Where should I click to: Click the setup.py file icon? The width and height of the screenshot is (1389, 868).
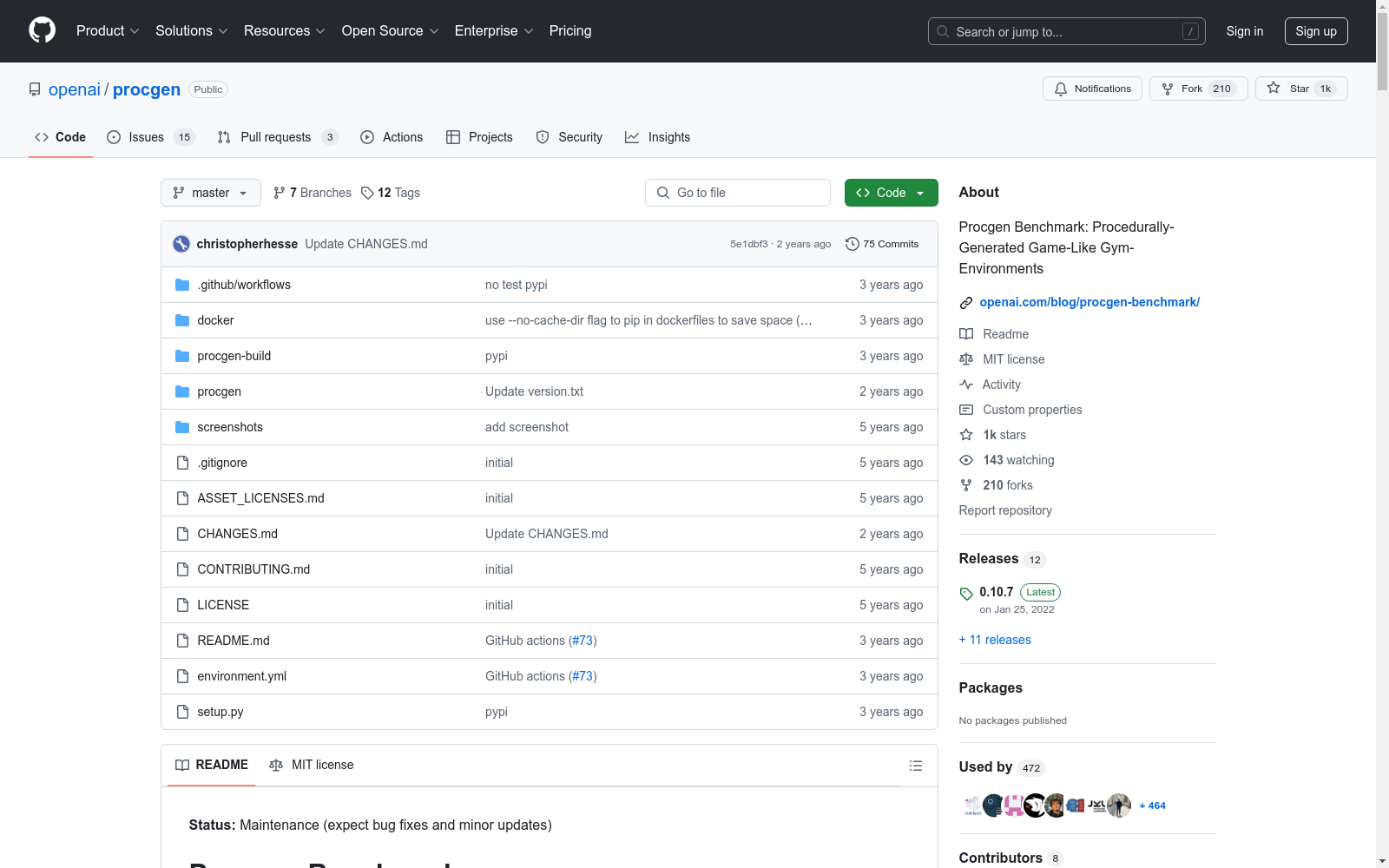click(182, 712)
